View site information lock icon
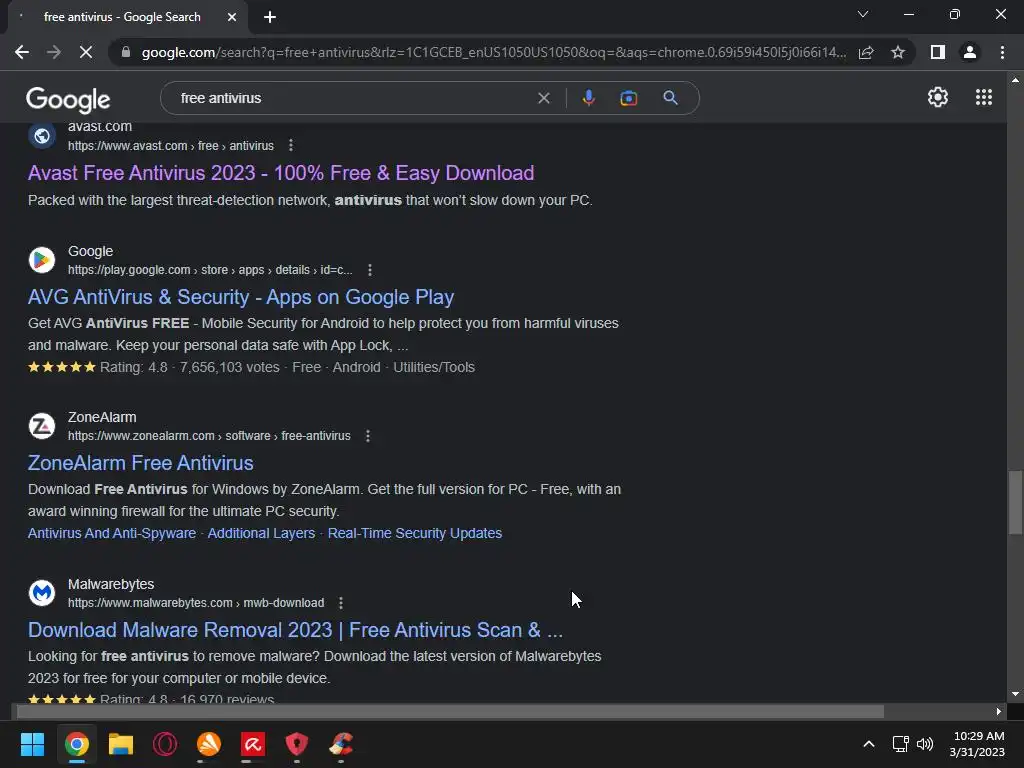This screenshot has width=1024, height=768. (126, 52)
